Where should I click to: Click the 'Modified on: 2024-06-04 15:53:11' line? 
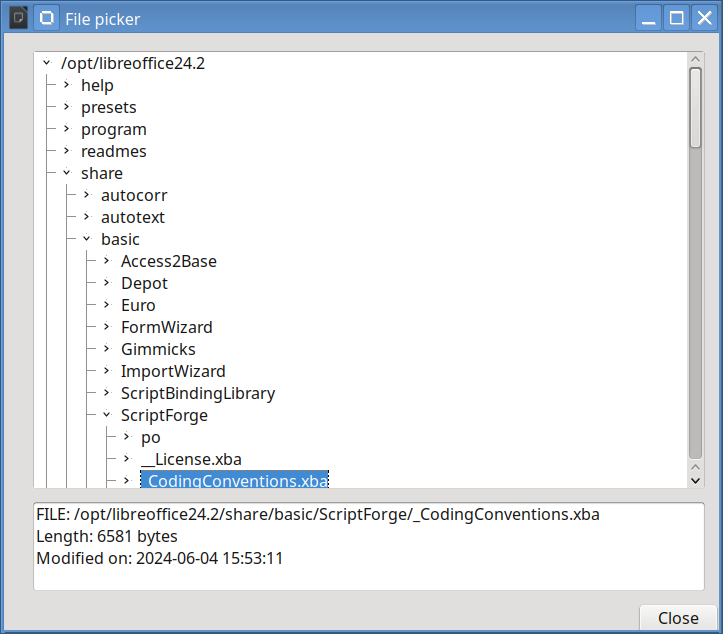(160, 558)
